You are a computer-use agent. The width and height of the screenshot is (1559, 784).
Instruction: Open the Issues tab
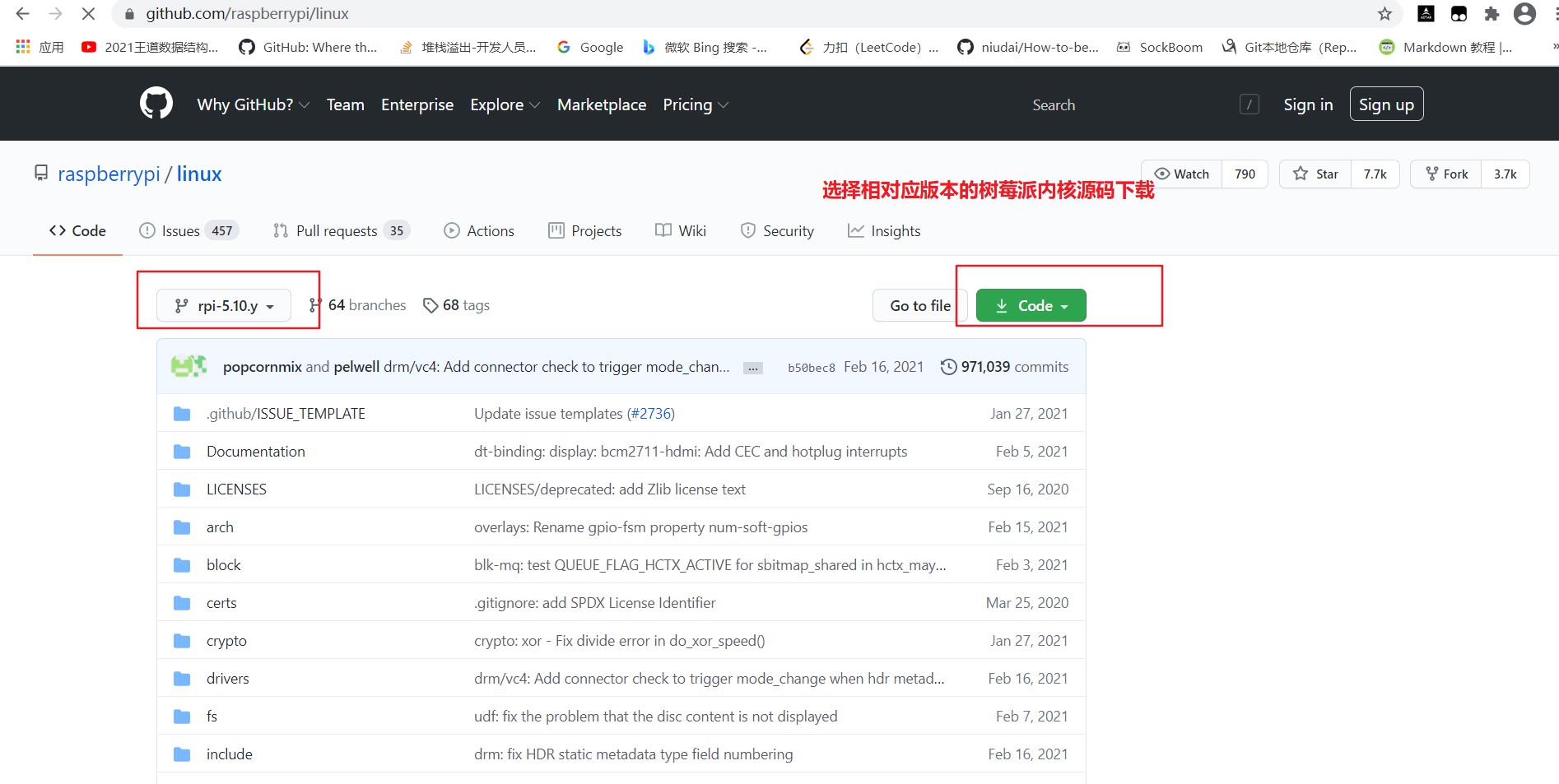coord(188,231)
